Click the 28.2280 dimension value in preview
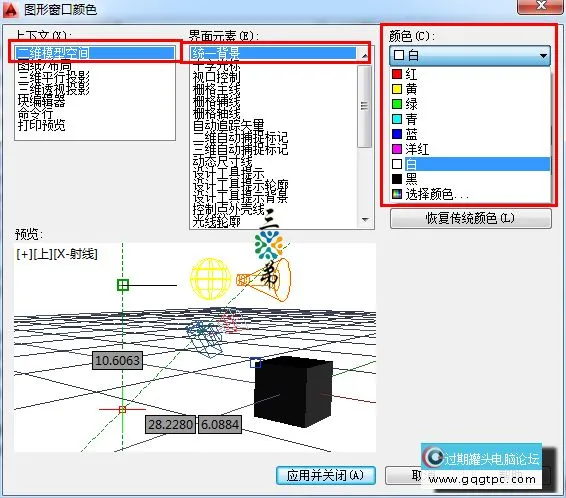The width and height of the screenshot is (566, 498). pos(170,424)
